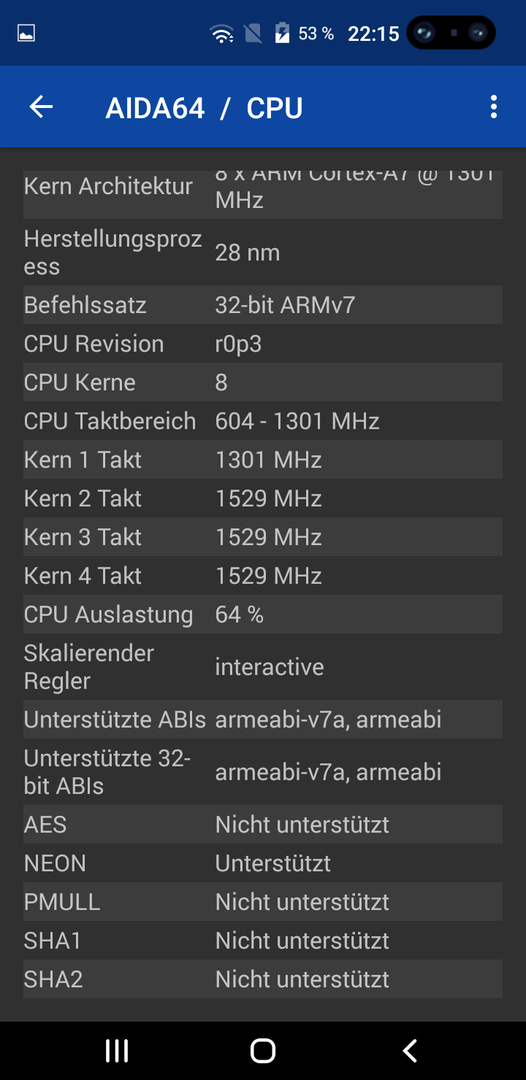The image size is (526, 1080).
Task: Tap the Befehlssatz 32-bit ARMv7 row
Action: point(263,305)
